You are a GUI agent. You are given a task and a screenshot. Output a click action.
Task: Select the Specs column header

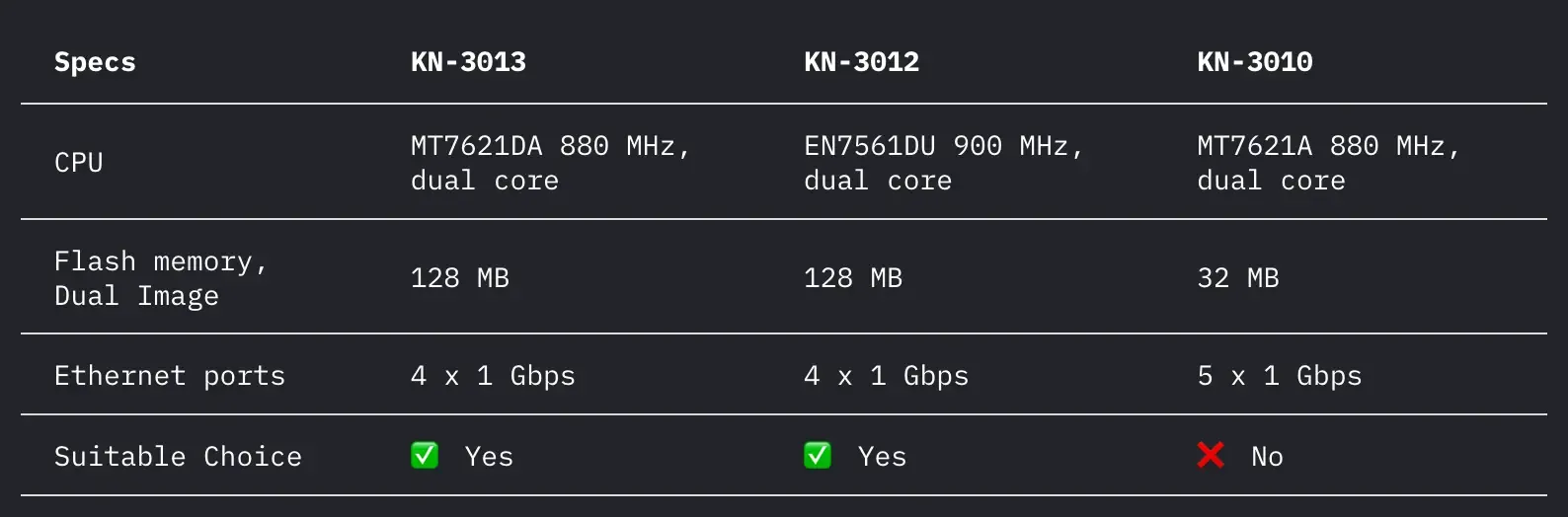click(x=95, y=62)
